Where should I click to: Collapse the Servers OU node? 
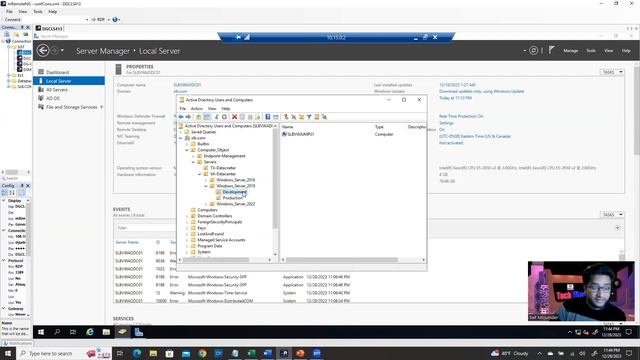(193, 162)
